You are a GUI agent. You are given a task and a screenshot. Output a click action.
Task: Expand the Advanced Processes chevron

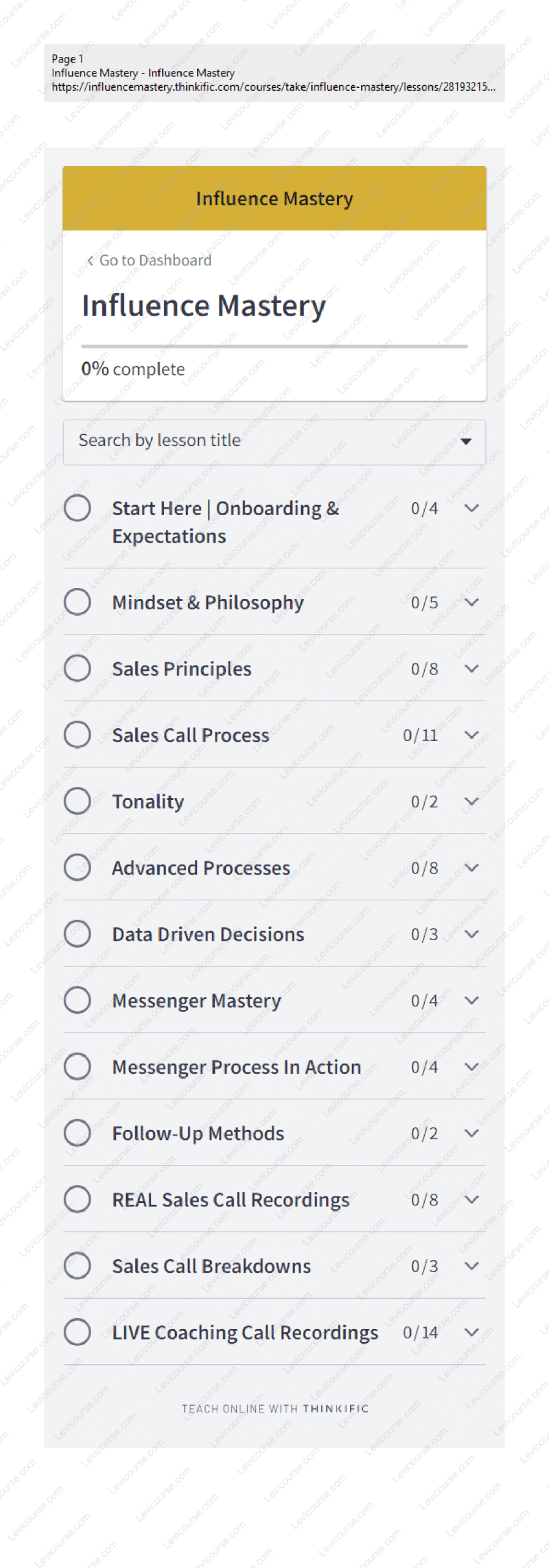click(x=471, y=867)
